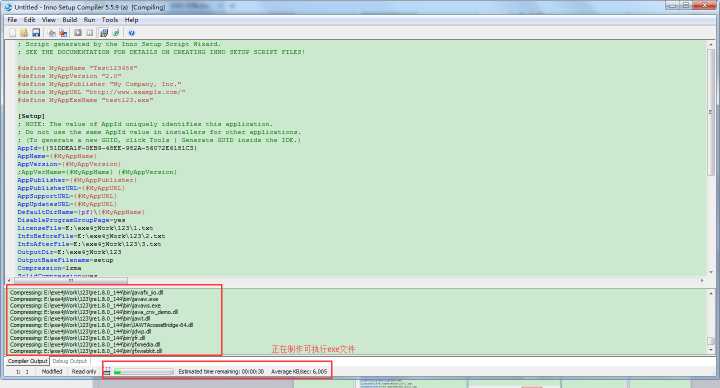Select the Target Uninstall toolbar icon

(x=116, y=33)
